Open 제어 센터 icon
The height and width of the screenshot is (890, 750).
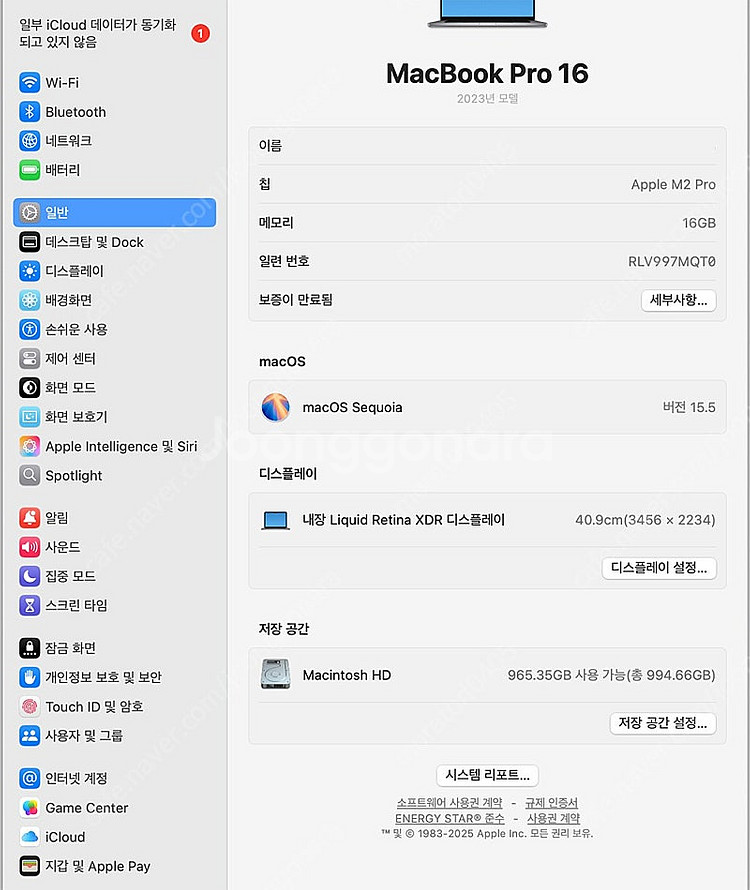pos(30,359)
